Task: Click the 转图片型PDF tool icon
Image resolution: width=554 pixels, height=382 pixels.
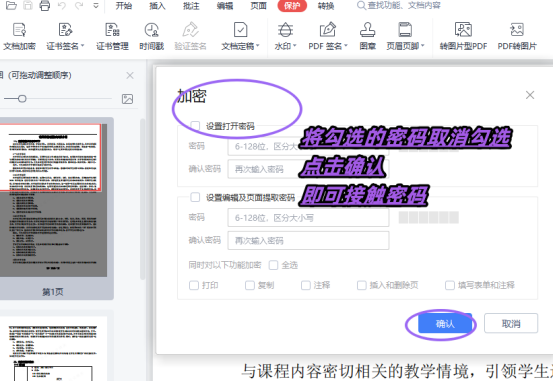Action: [x=463, y=30]
